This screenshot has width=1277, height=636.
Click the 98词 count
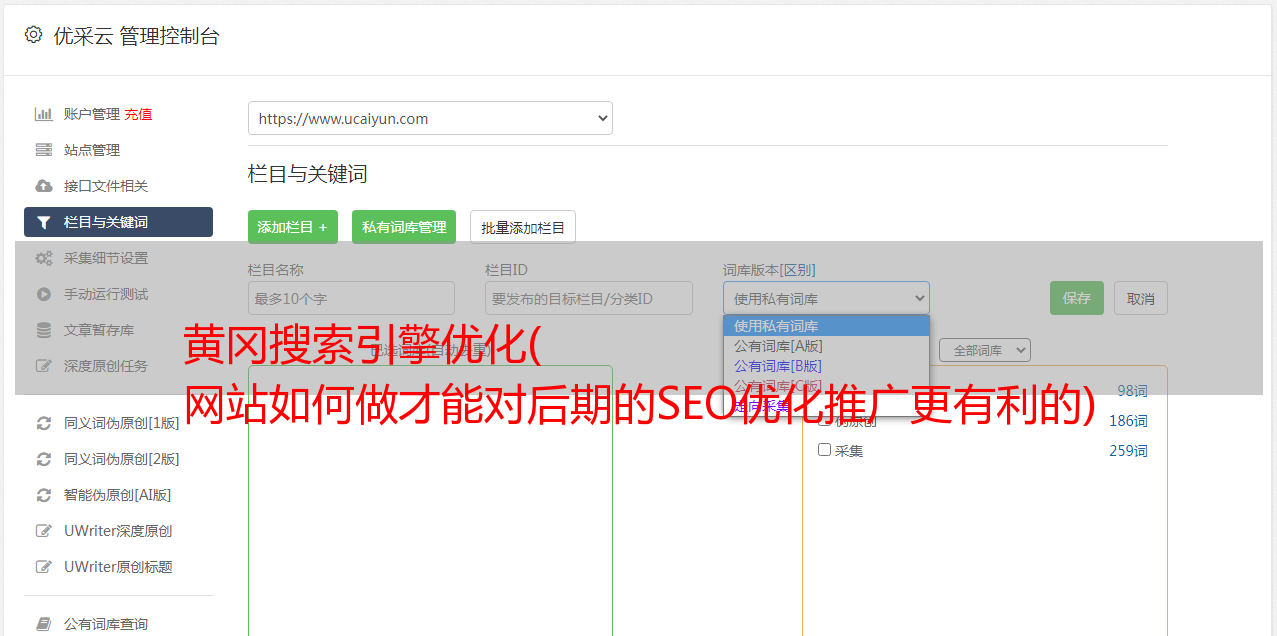pyautogui.click(x=1132, y=391)
